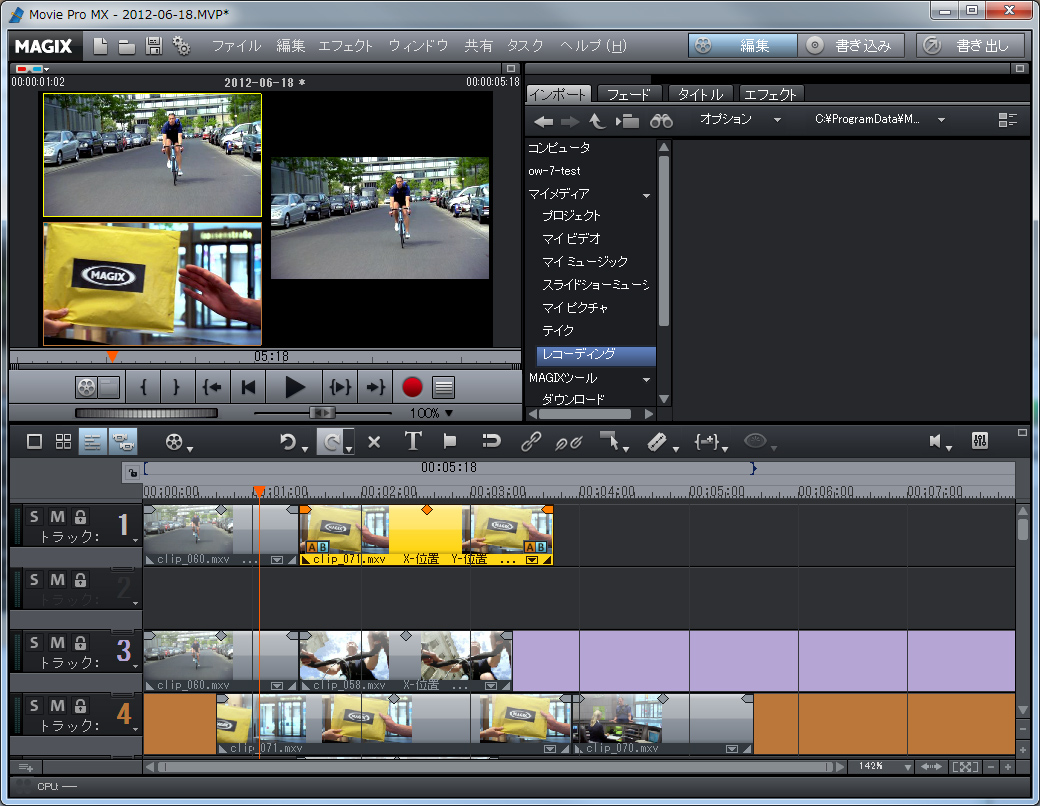Screen dimensions: 1040x806
Task: Open a project using the folder icon
Action: [127, 46]
